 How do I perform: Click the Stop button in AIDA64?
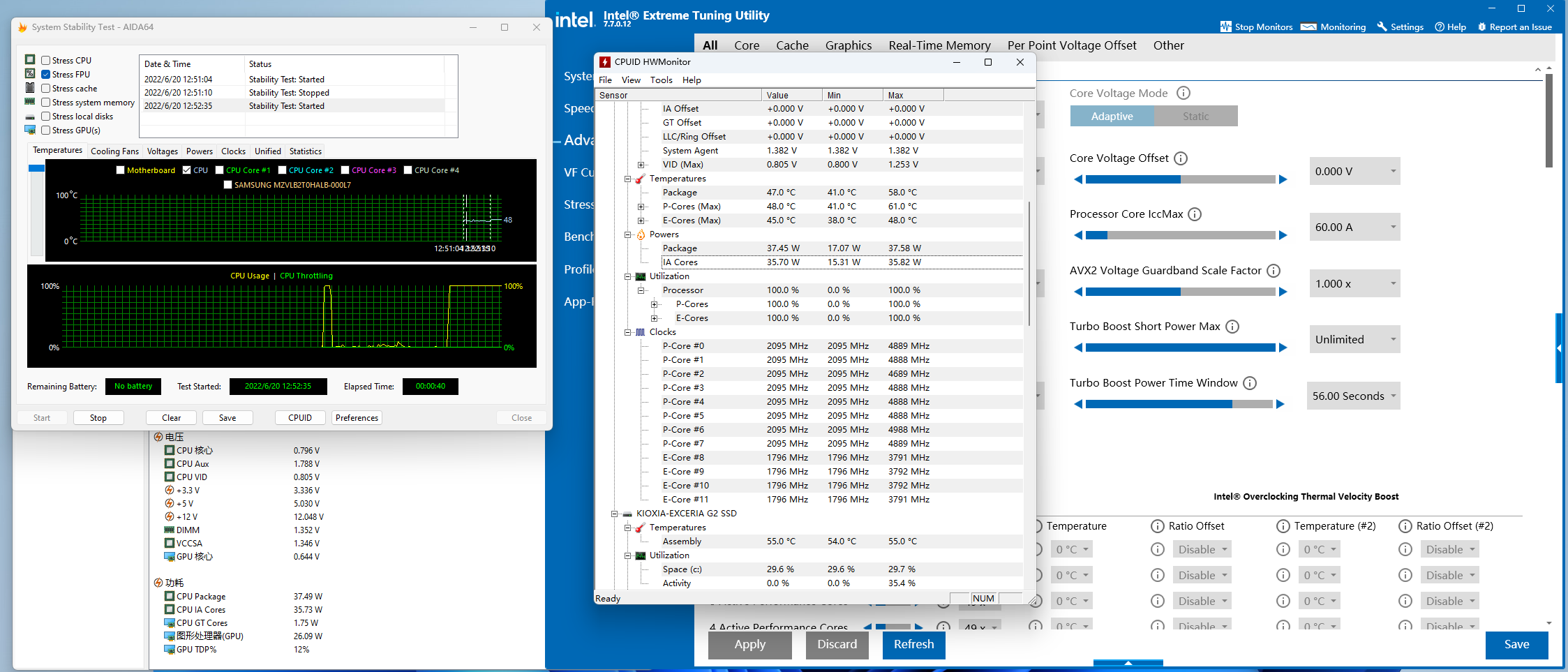tap(98, 418)
